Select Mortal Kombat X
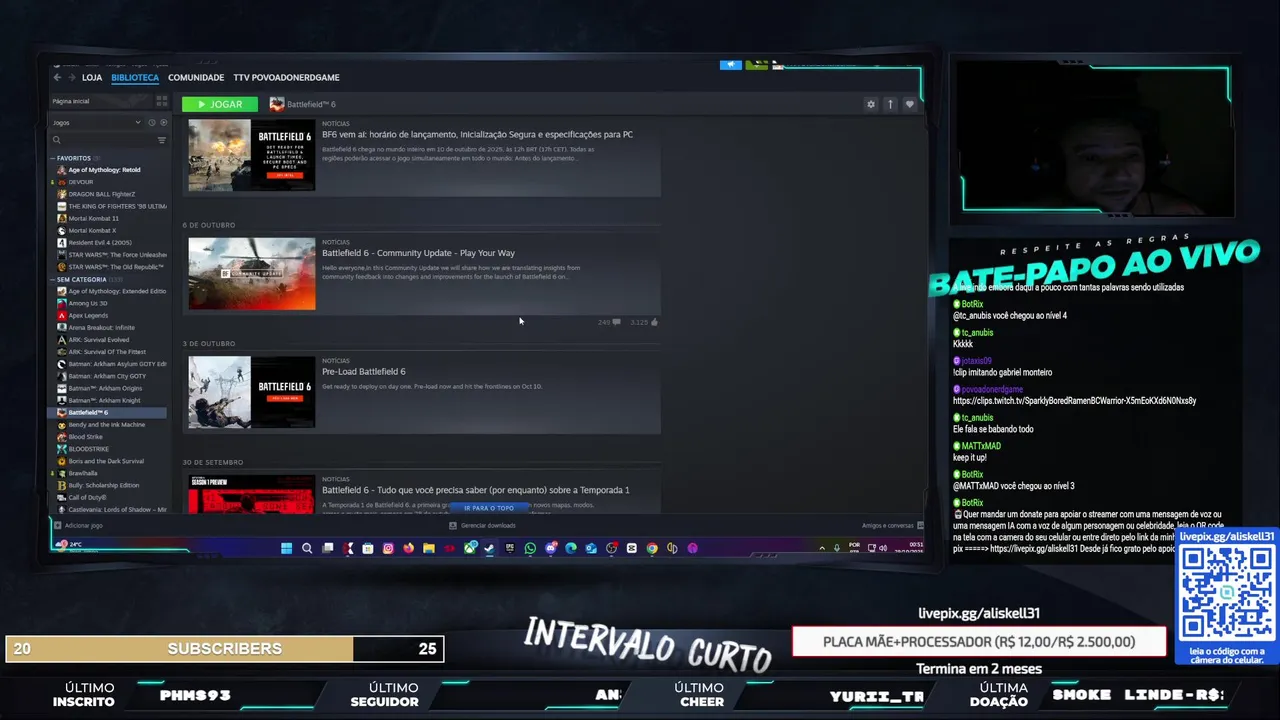 92,230
